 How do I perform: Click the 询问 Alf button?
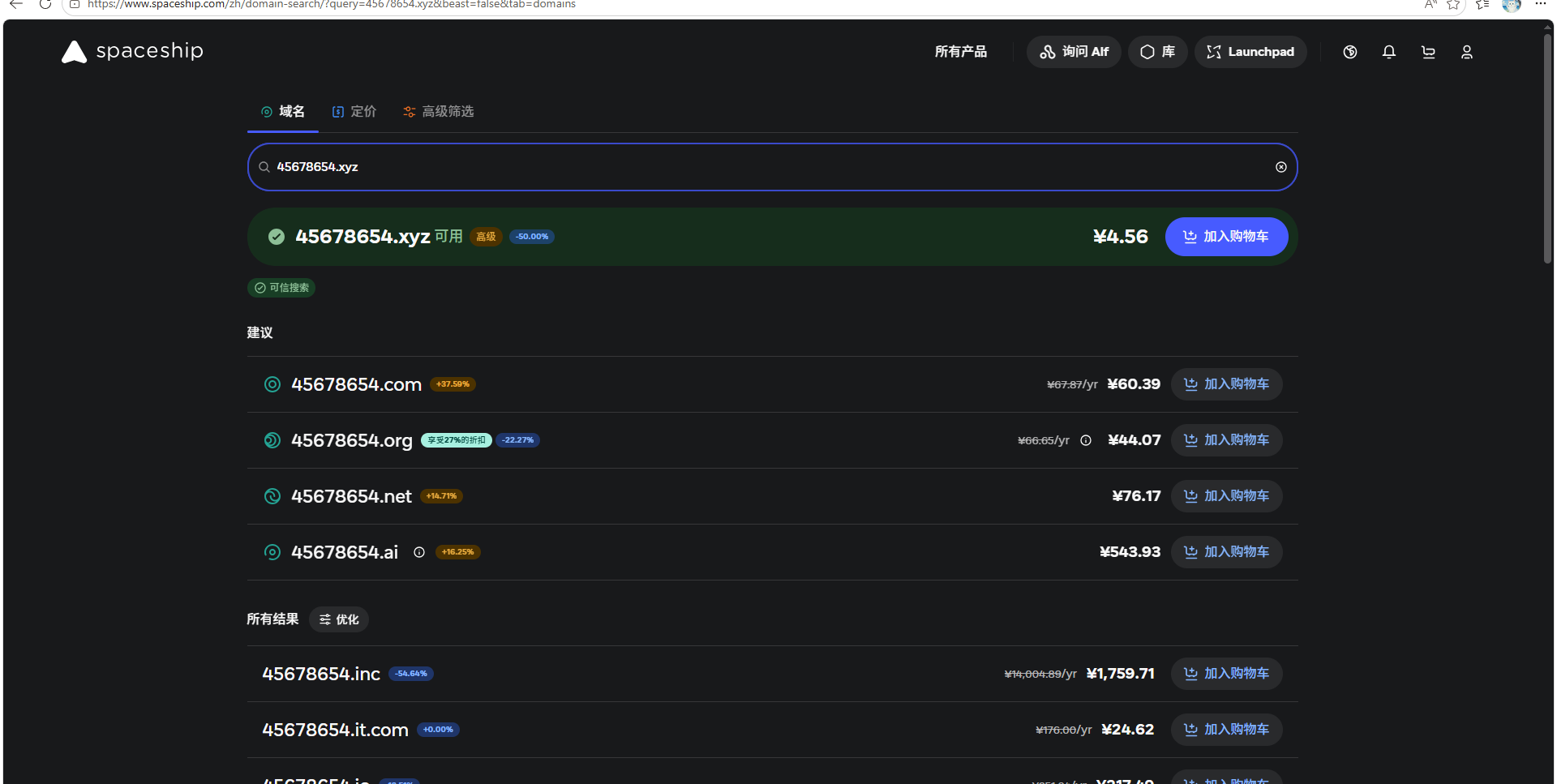coord(1074,52)
